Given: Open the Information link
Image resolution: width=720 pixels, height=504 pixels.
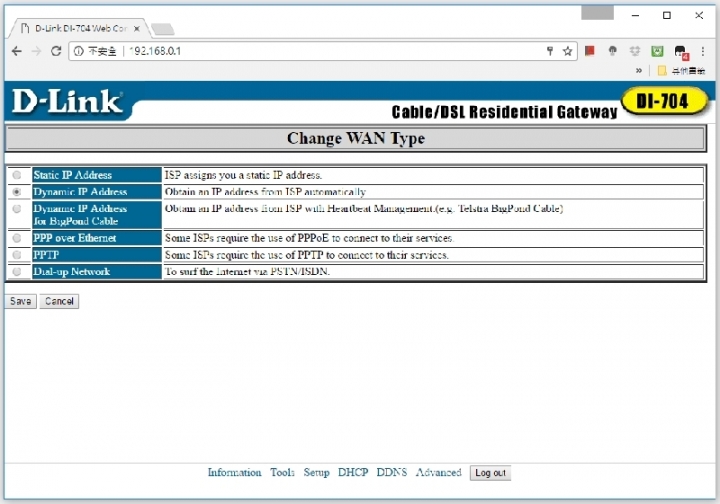Looking at the screenshot, I should tap(234, 472).
